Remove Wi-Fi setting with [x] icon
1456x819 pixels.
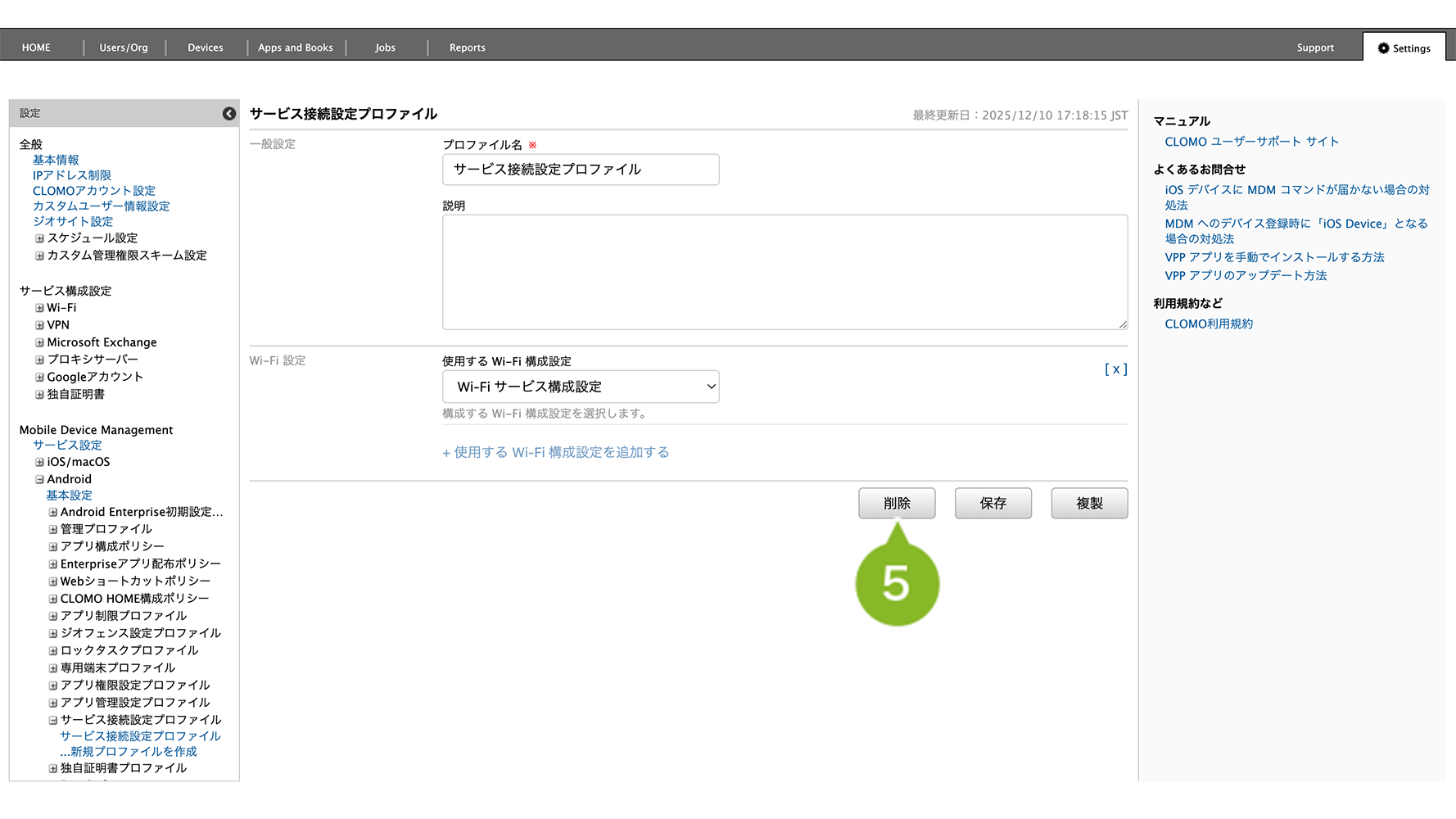1115,369
